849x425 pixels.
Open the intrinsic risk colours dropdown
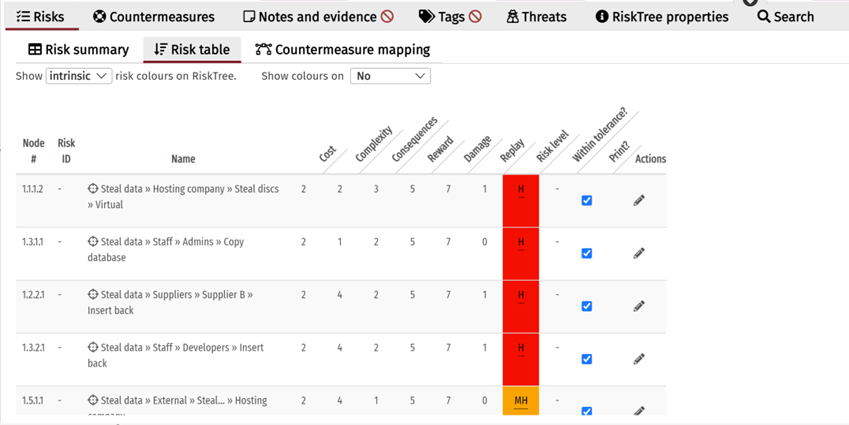click(x=79, y=76)
